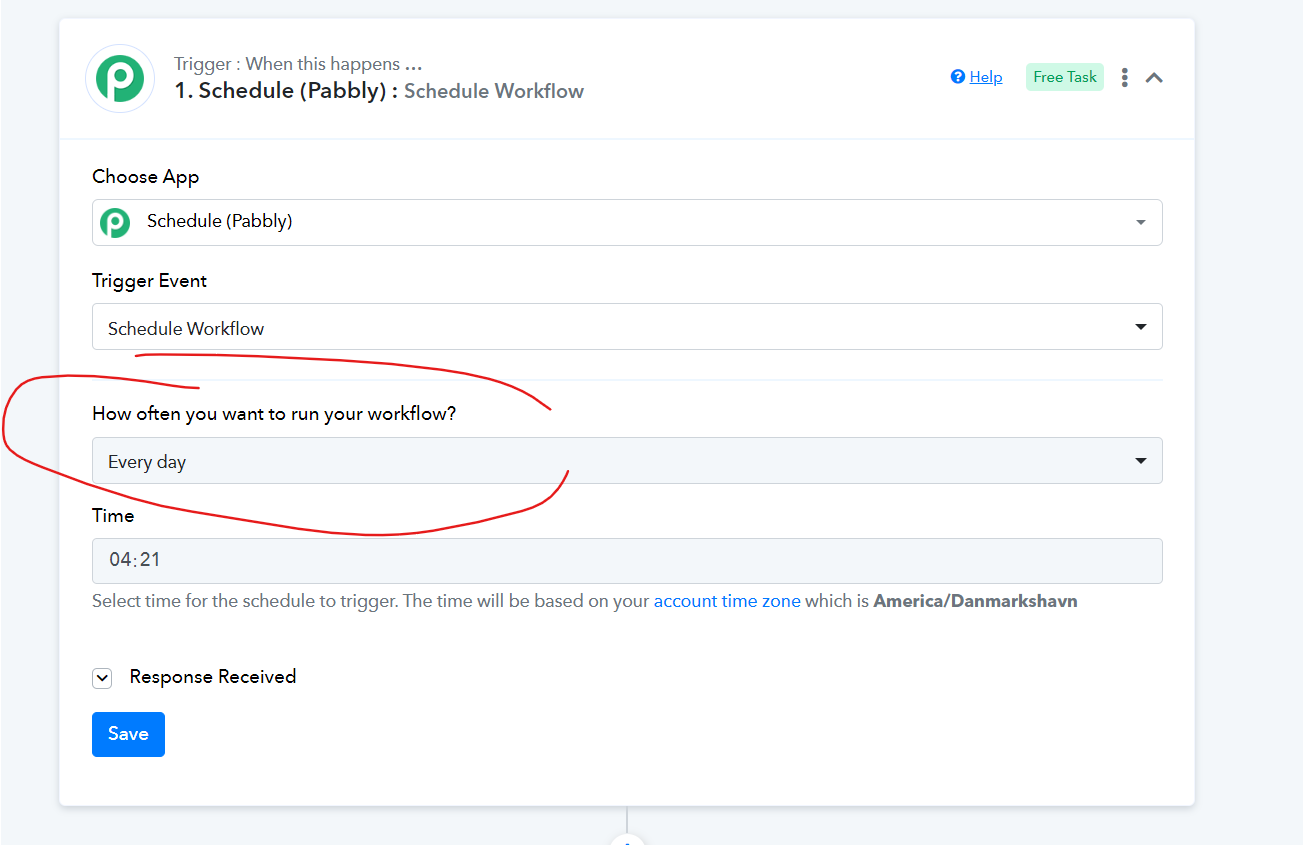
Task: Collapse the trigger step with the chevron
Action: pos(1154,77)
